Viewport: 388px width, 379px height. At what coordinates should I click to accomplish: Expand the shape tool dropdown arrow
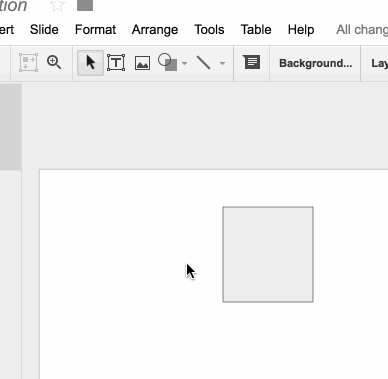point(184,63)
